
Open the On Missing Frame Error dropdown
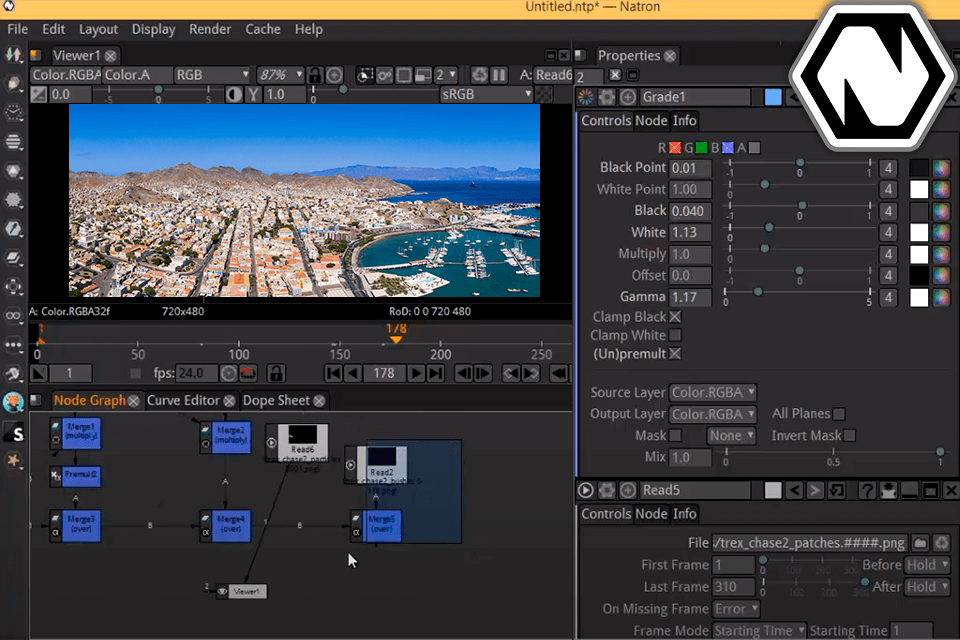tap(736, 609)
